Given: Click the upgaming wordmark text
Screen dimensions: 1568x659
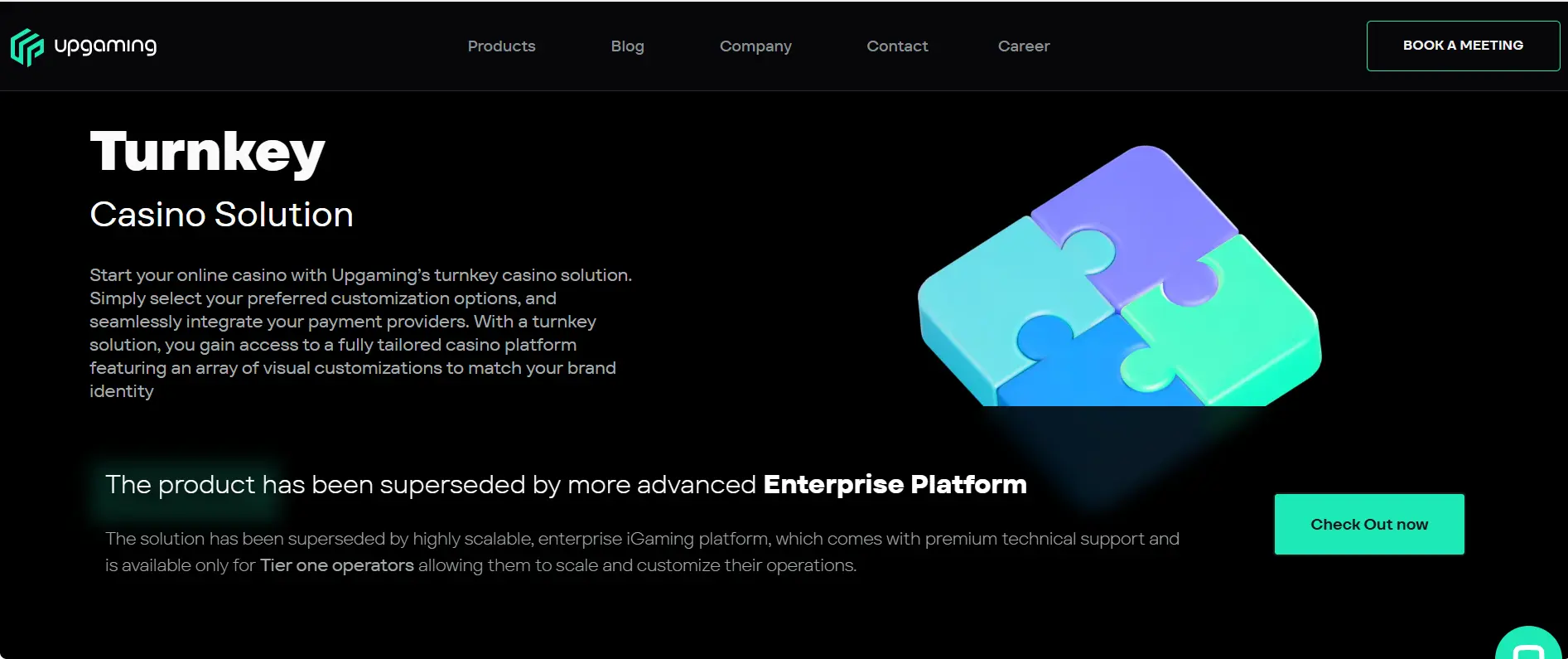Looking at the screenshot, I should [105, 46].
